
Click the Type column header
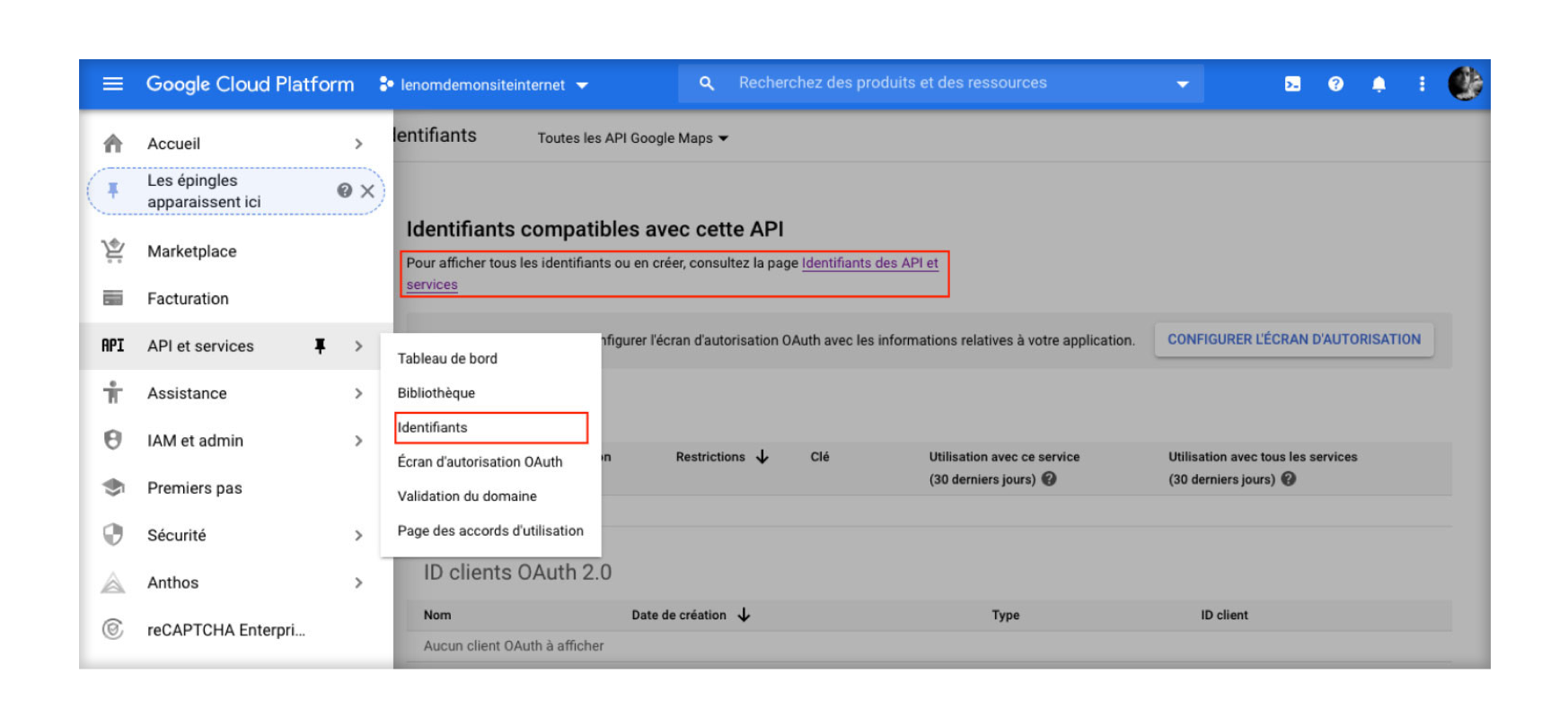coord(1006,615)
